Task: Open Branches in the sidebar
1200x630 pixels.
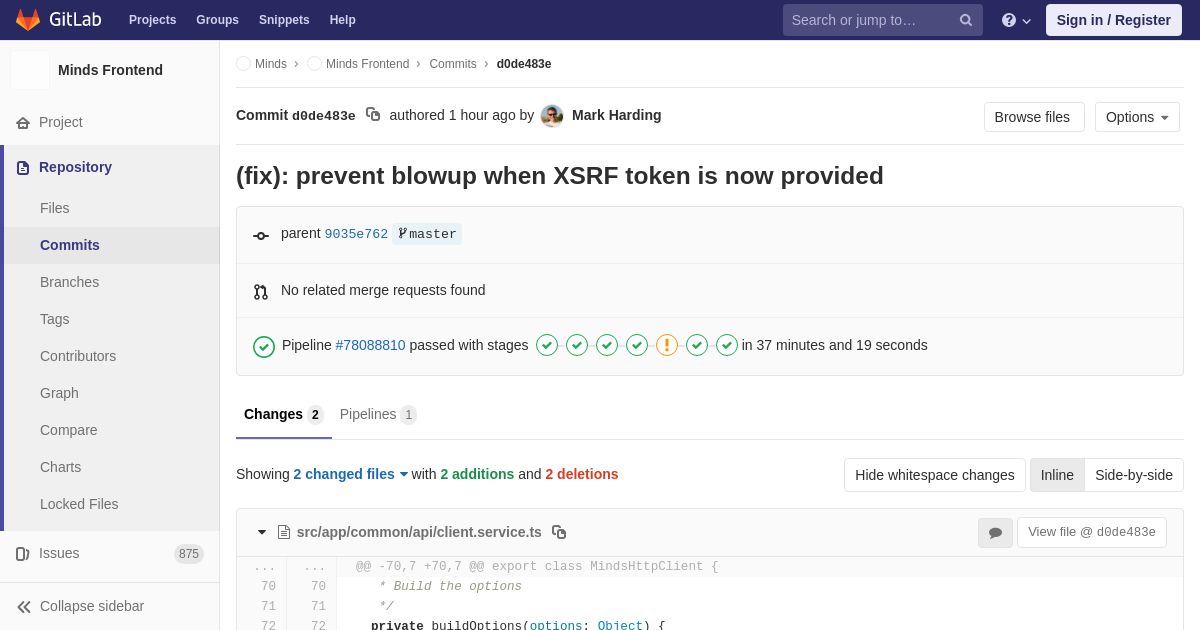Action: 69,282
